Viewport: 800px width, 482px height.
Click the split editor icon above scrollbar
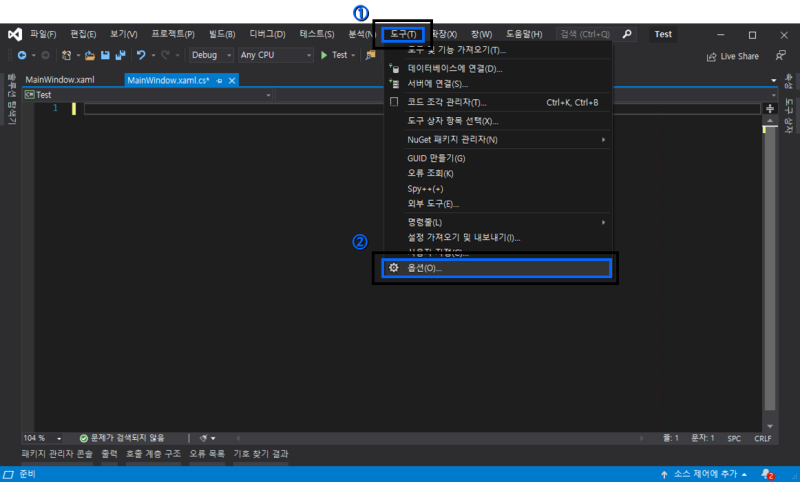pos(770,109)
